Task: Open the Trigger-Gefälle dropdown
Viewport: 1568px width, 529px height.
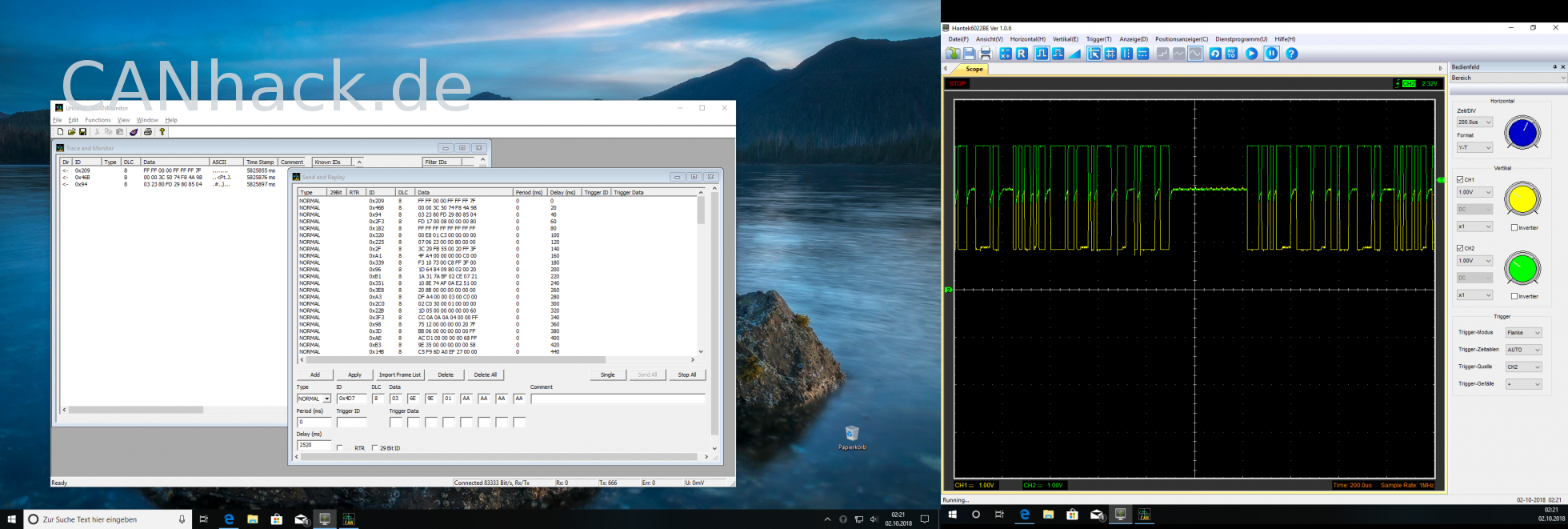Action: point(1523,385)
